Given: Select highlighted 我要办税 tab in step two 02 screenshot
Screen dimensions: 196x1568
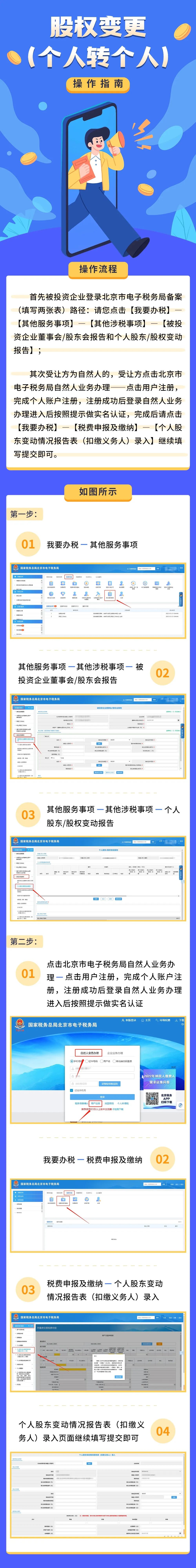Looking at the screenshot, I should click(69, 1193).
